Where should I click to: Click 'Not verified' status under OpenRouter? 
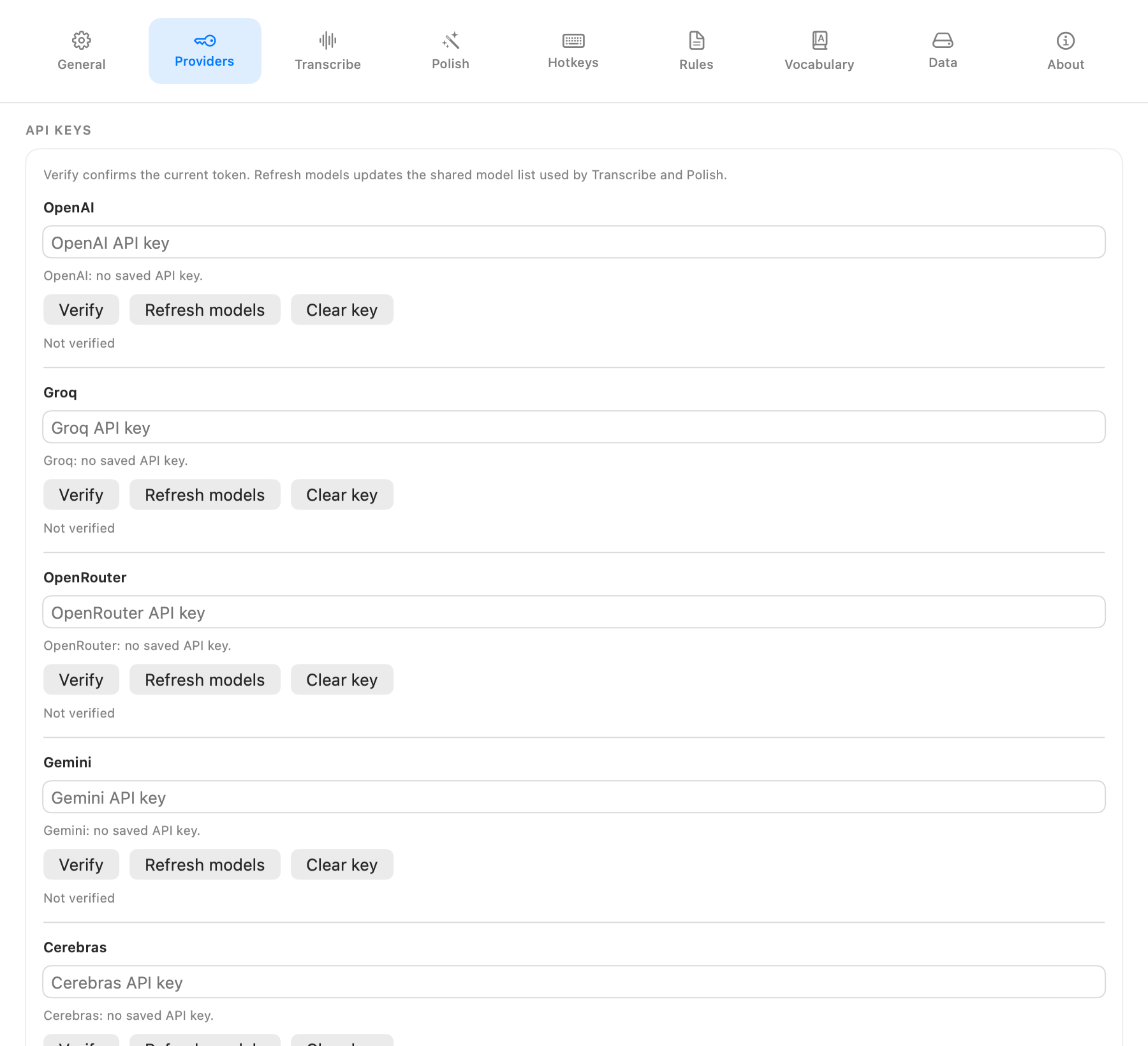click(79, 713)
